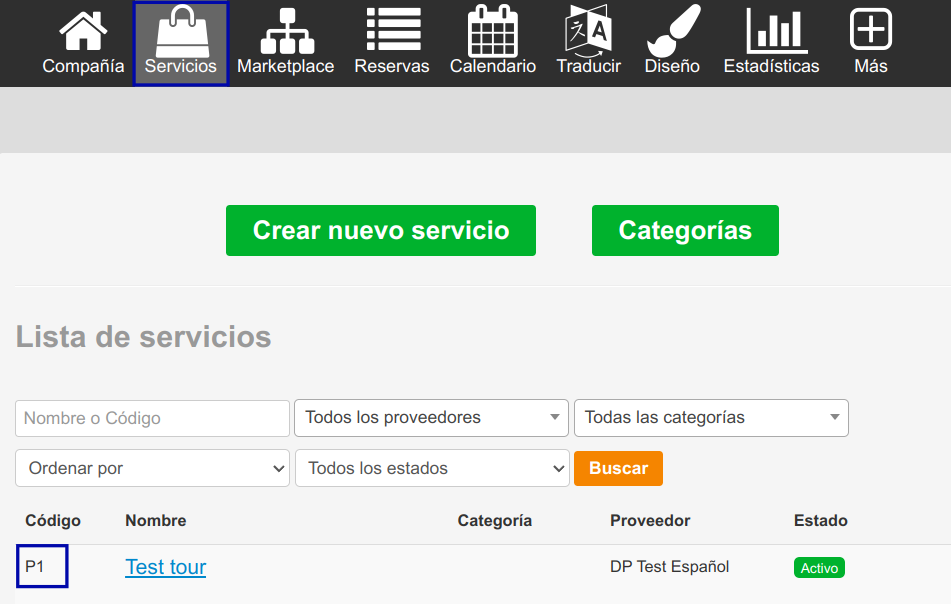Open the Test tour service link
This screenshot has height=604, width=951.
(x=166, y=567)
